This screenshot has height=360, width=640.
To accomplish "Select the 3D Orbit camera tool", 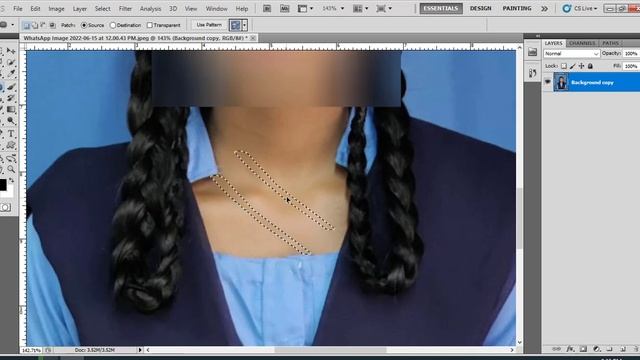I will click(11, 159).
